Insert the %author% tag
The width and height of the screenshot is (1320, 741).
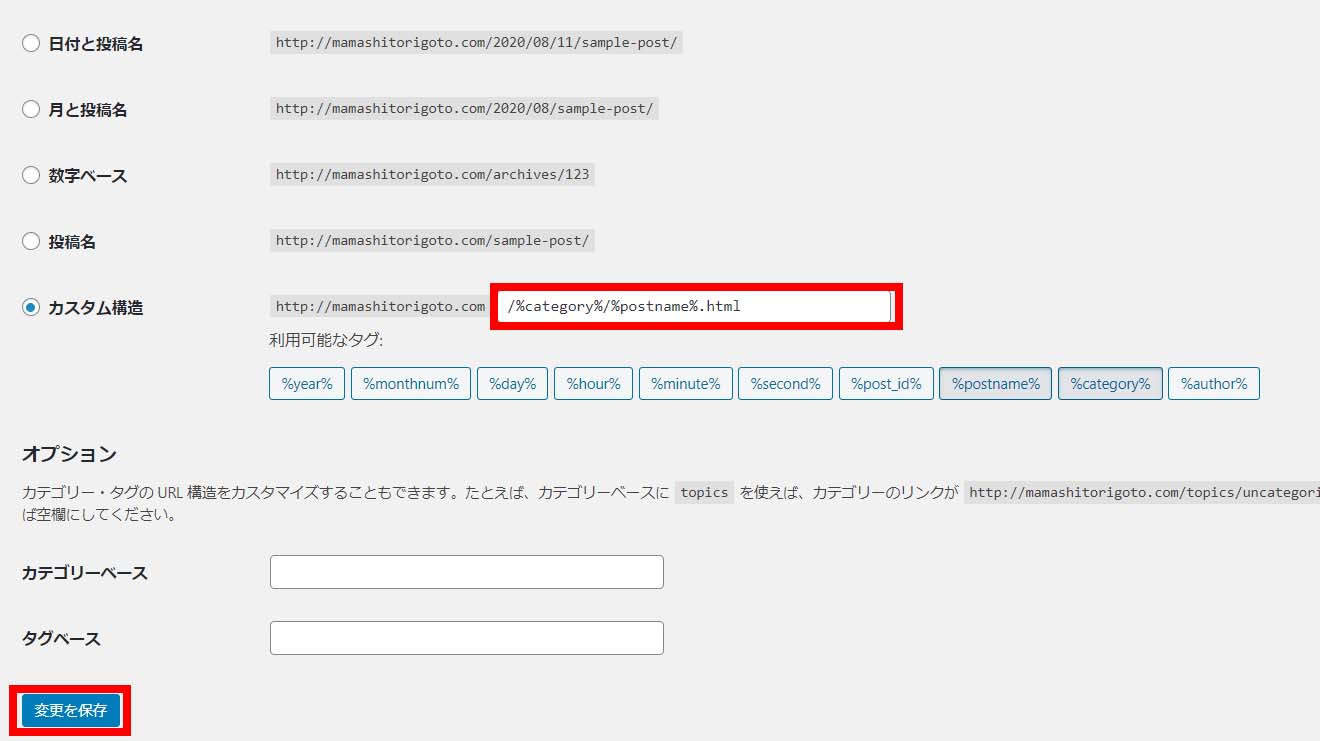1213,384
